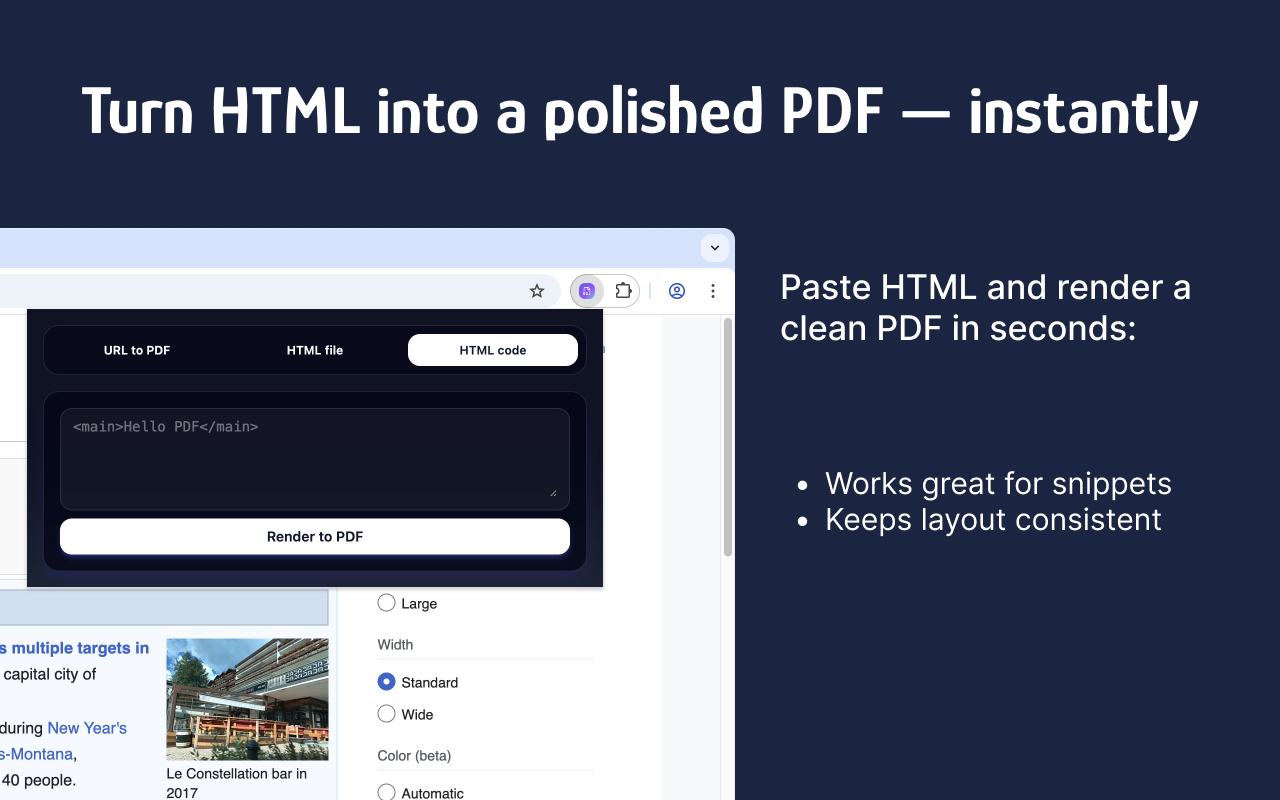Screen dimensions: 1280x800
Task: Open the purple HTML to PDF extension icon
Action: point(587,291)
